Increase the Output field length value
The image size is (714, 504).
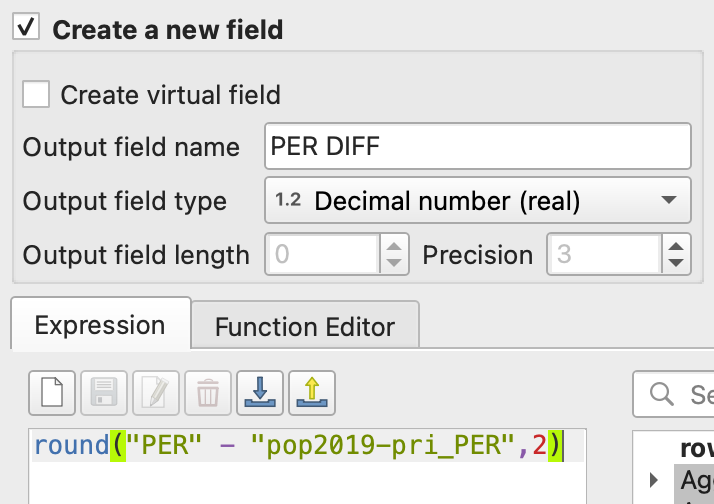(396, 246)
